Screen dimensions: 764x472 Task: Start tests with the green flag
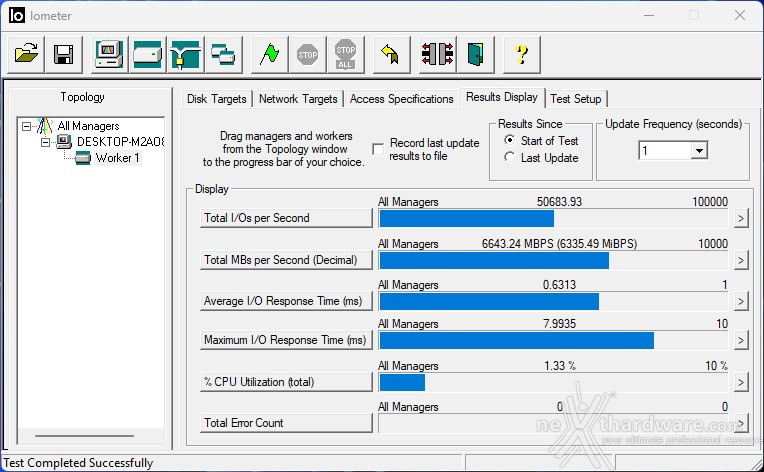[269, 54]
